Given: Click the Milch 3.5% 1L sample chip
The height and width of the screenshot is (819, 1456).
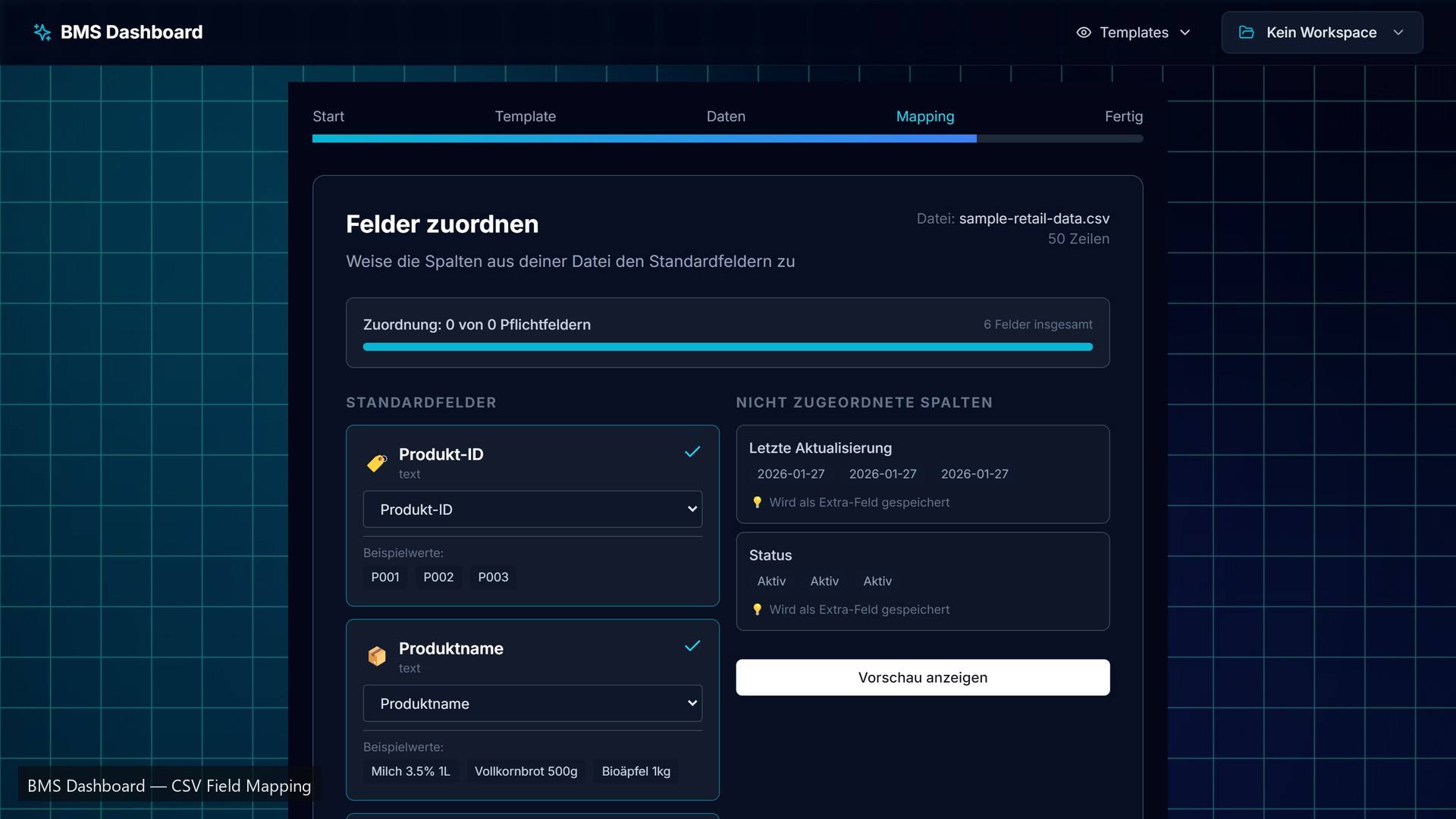Looking at the screenshot, I should (410, 771).
